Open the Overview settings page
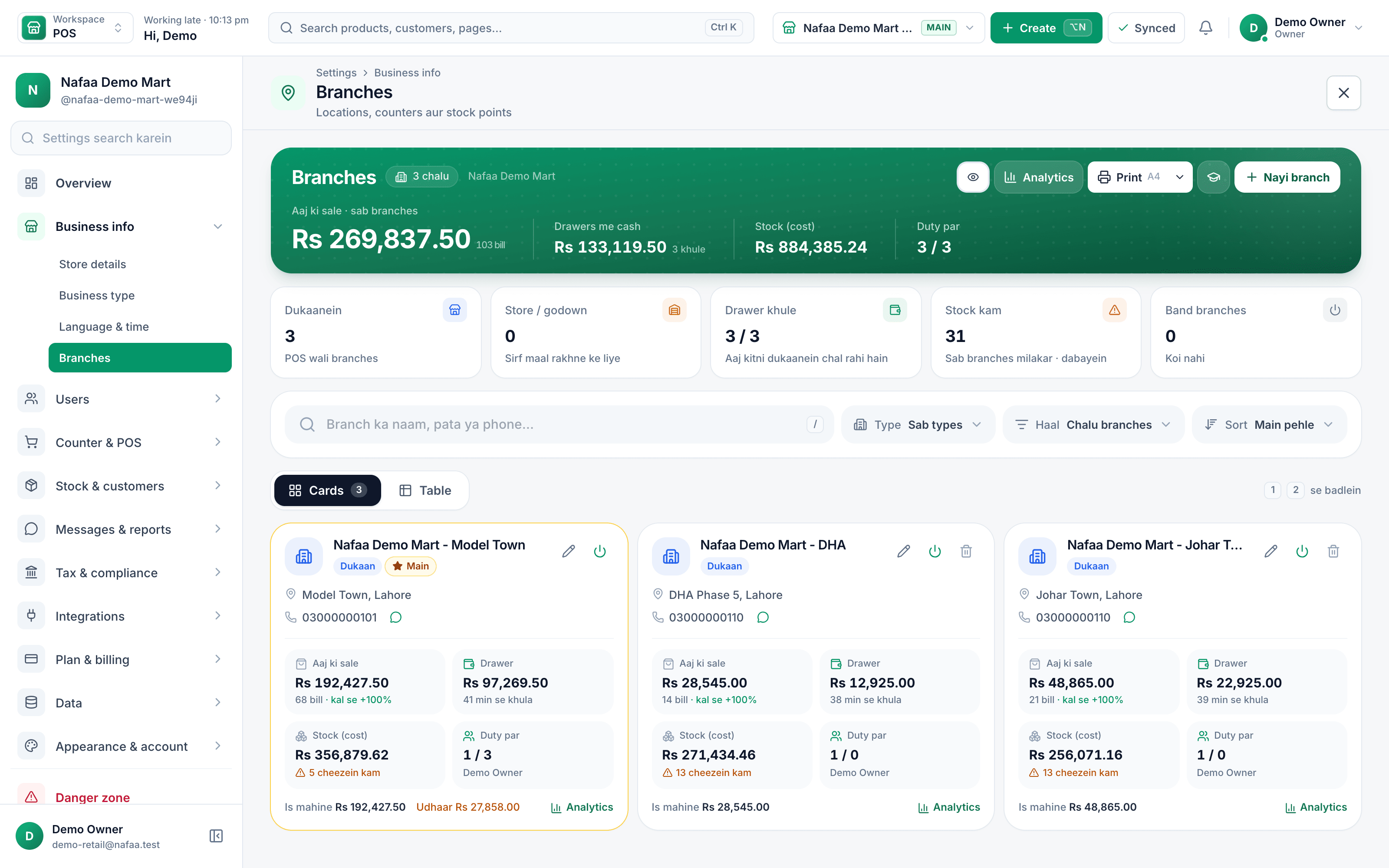 click(x=121, y=183)
